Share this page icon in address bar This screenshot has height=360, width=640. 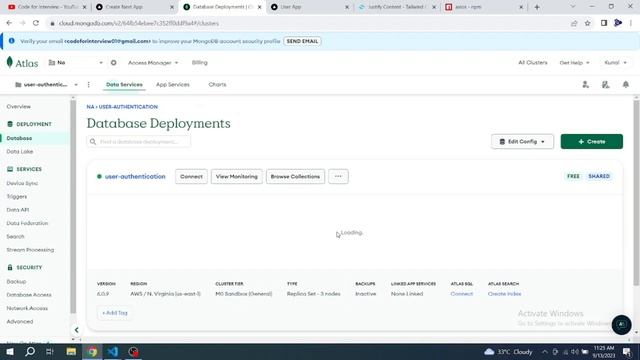click(574, 23)
